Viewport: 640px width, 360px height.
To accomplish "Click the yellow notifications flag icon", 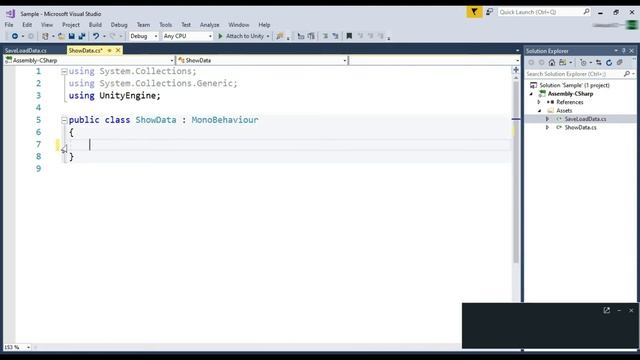I will [x=474, y=12].
